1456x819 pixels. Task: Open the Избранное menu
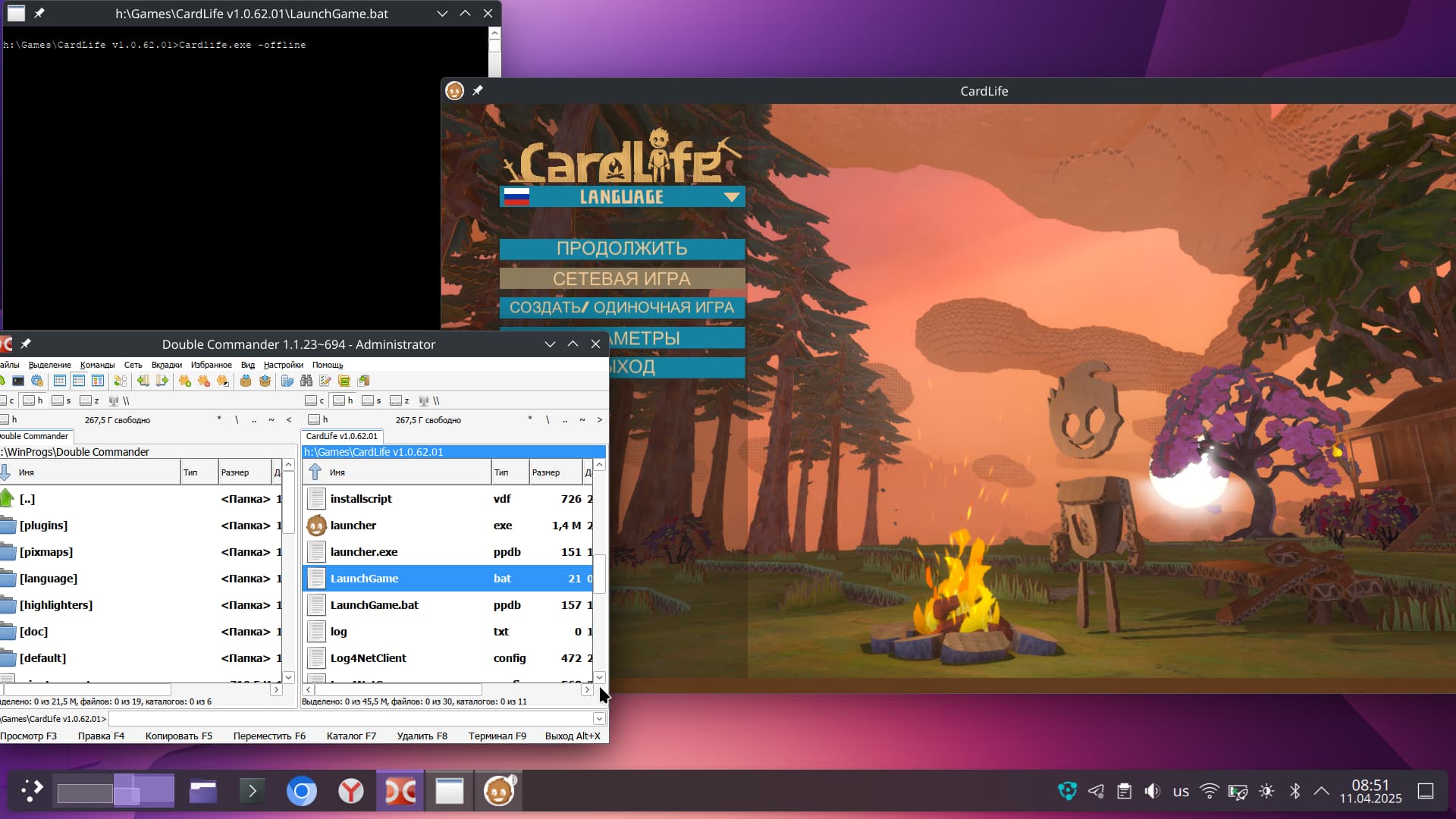point(211,365)
